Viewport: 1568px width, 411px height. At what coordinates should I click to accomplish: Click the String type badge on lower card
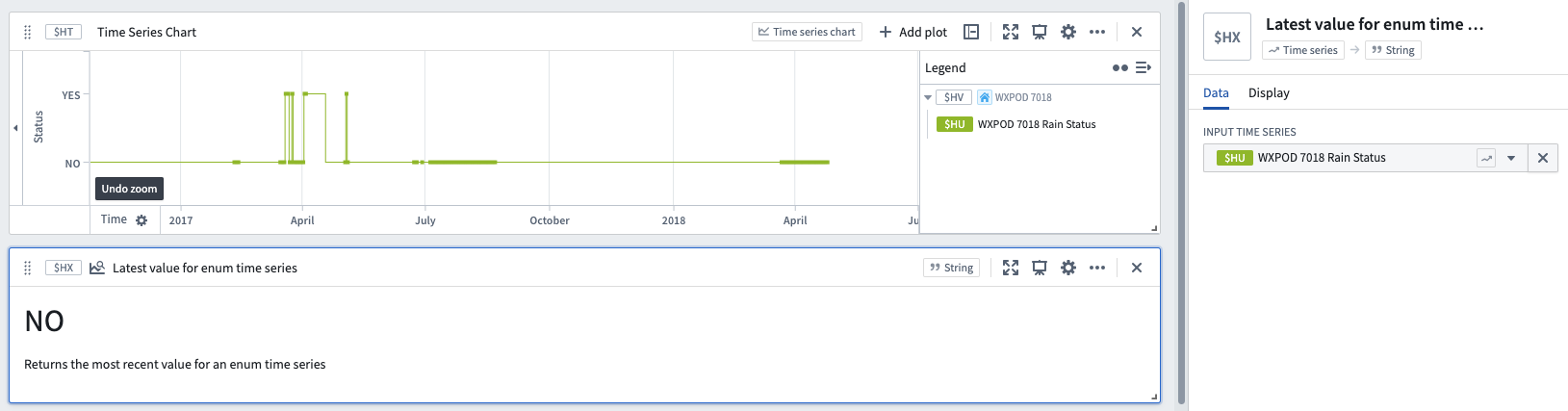(x=951, y=268)
